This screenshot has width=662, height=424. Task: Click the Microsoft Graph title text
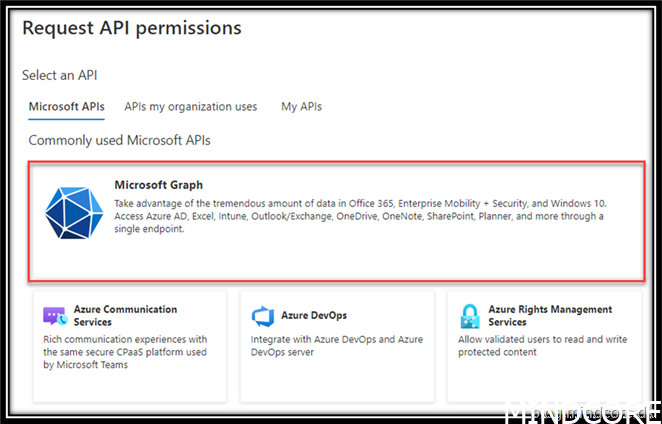pos(158,185)
